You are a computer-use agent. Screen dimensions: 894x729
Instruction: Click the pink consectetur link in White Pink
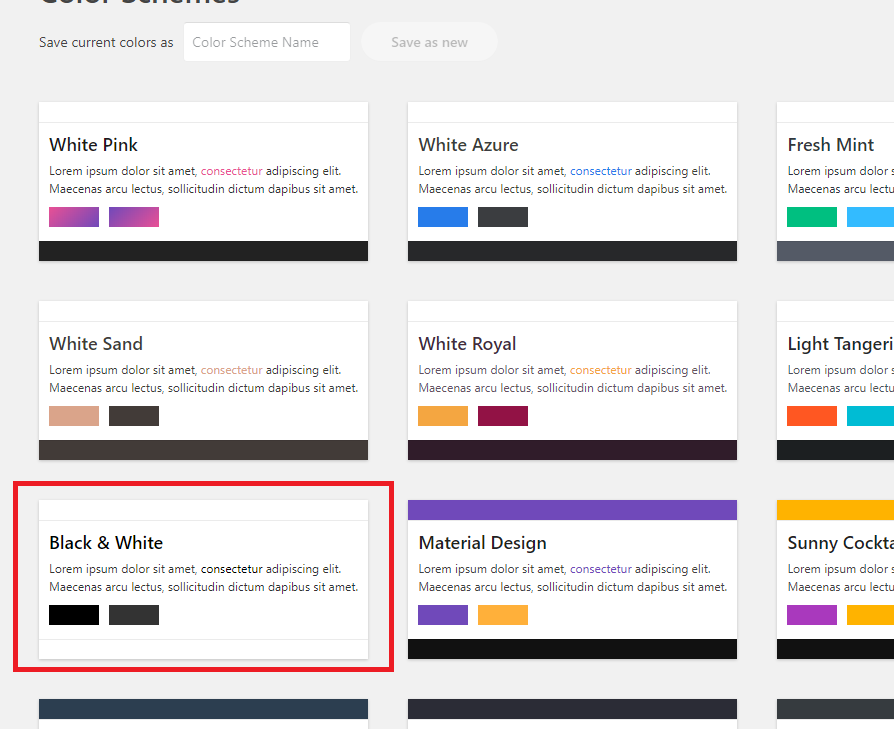pos(231,171)
